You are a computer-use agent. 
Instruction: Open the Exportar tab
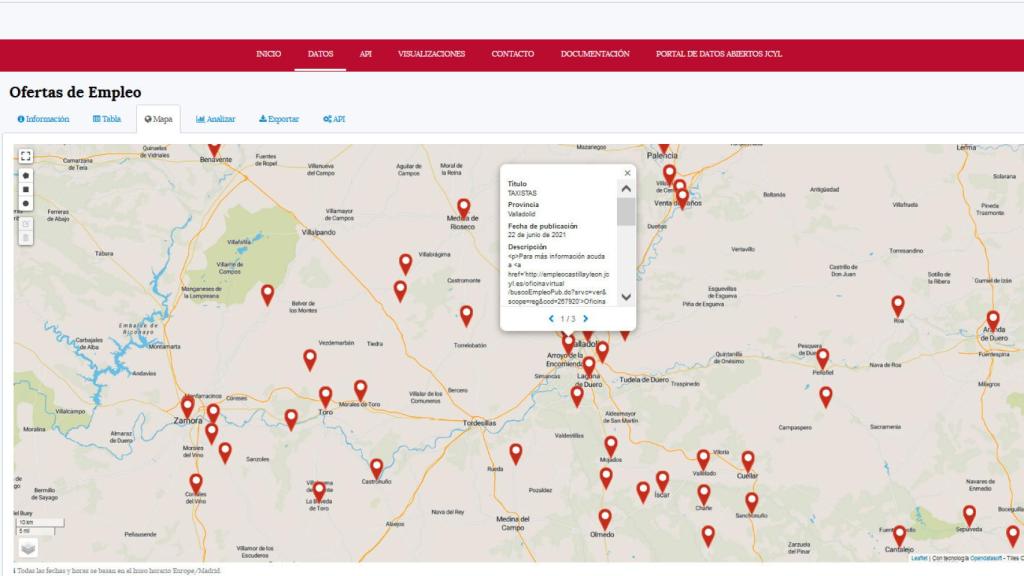click(x=279, y=119)
